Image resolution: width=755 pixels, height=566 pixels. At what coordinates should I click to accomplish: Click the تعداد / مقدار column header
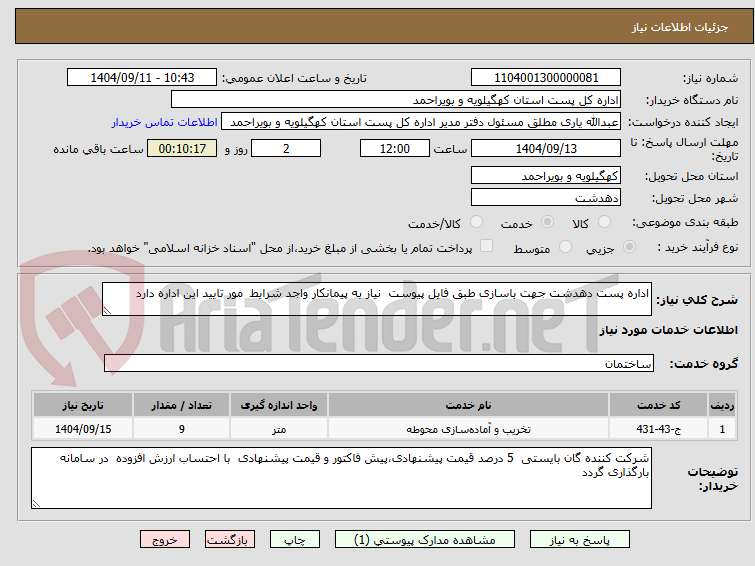tap(182, 405)
